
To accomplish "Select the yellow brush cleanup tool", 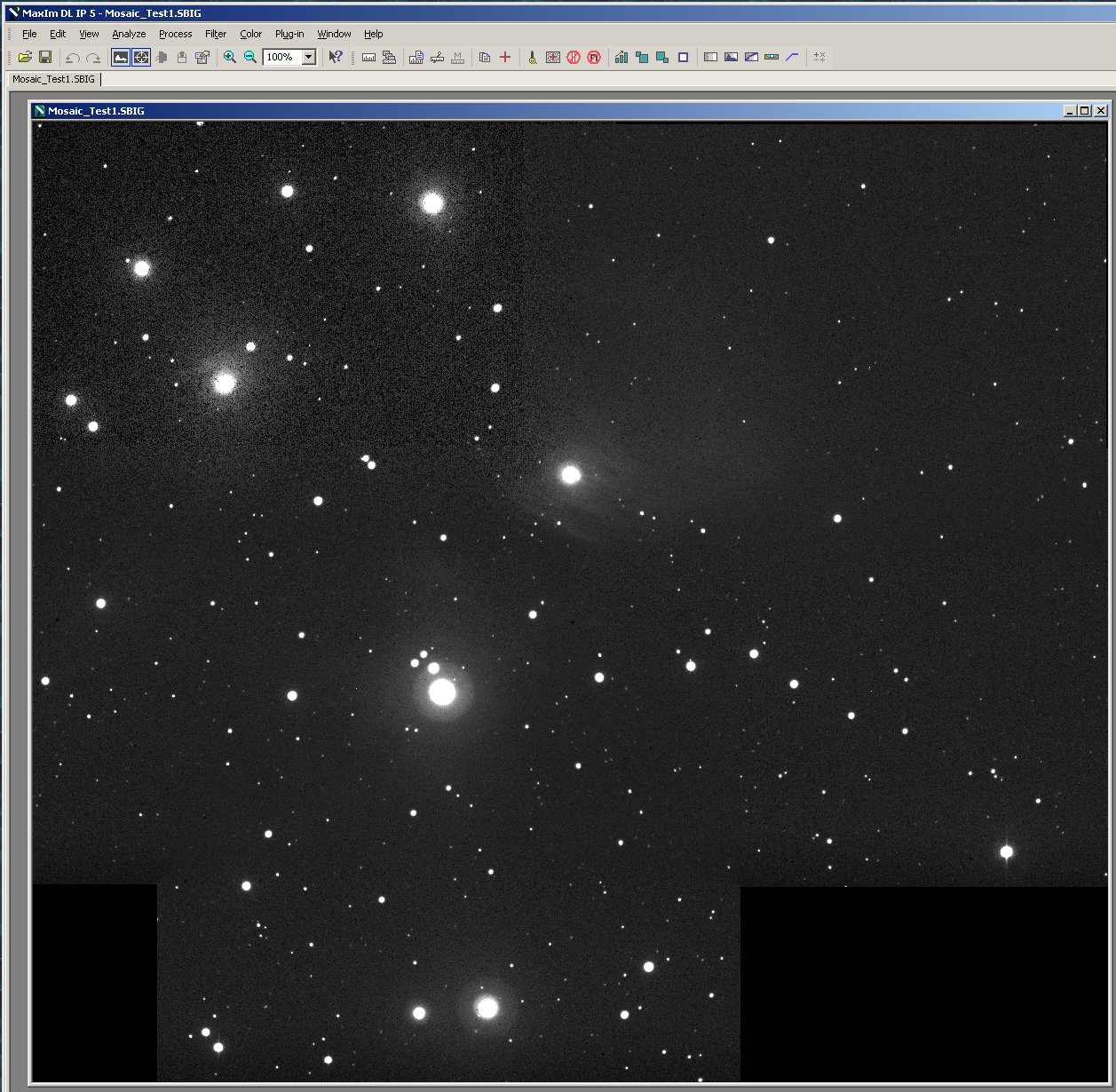I will coord(533,57).
